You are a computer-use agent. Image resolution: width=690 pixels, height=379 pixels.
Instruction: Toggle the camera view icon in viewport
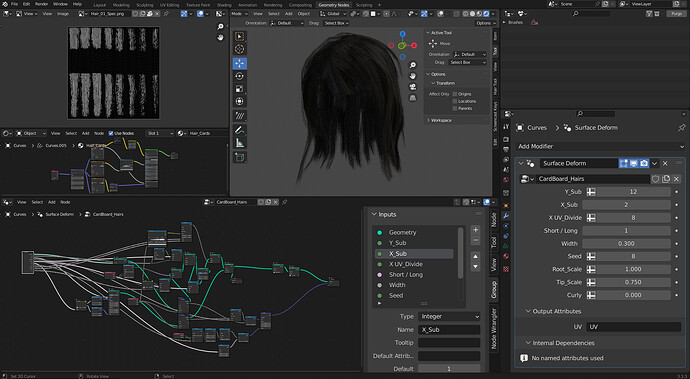coord(413,87)
